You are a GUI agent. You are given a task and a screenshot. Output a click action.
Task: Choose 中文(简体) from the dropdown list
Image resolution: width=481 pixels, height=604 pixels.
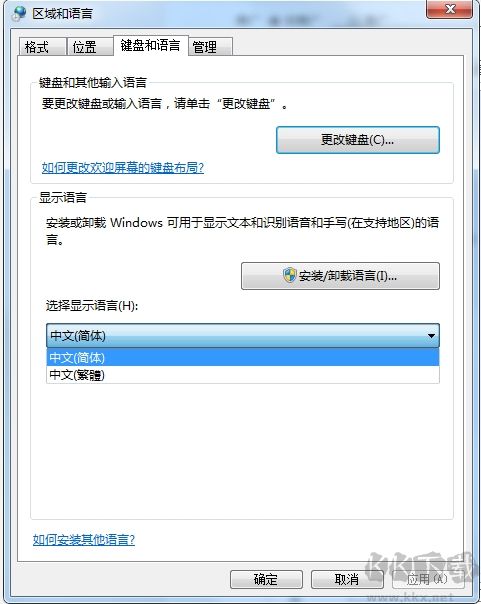point(243,357)
